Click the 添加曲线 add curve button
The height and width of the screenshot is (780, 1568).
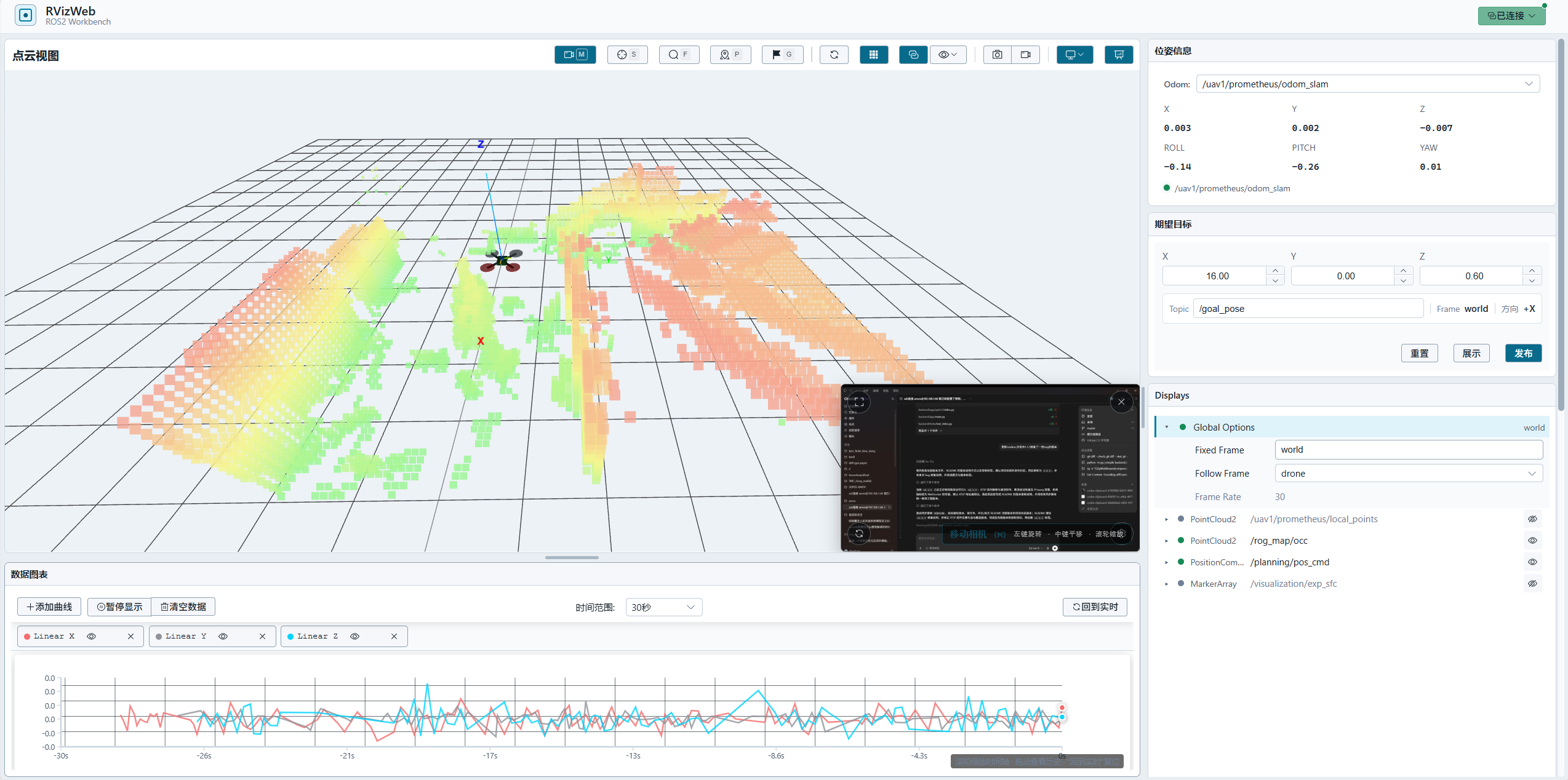click(x=49, y=607)
